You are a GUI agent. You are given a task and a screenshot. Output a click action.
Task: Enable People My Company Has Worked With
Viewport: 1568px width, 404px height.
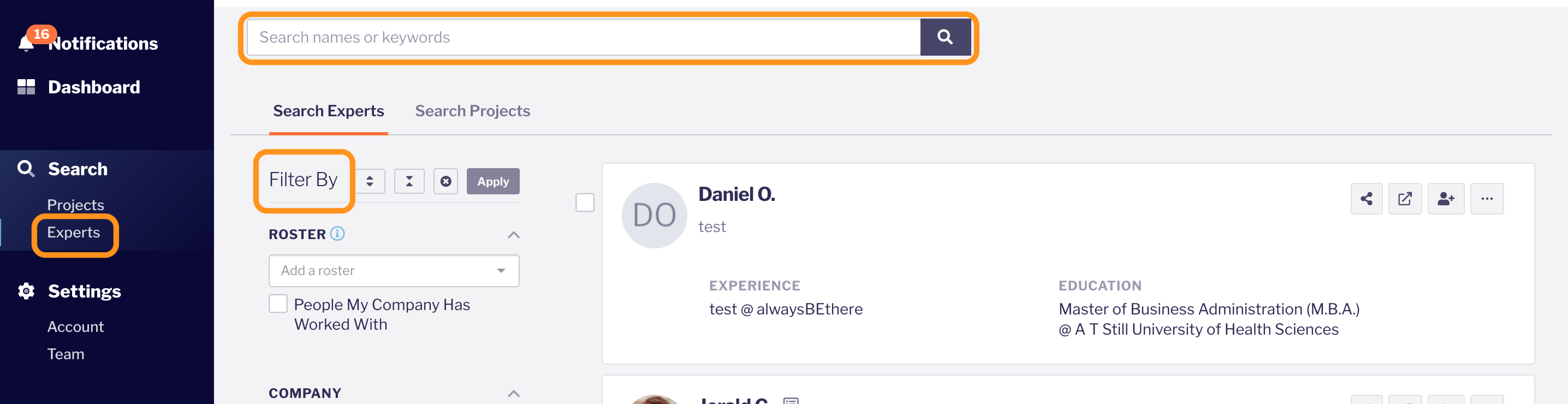(x=278, y=304)
